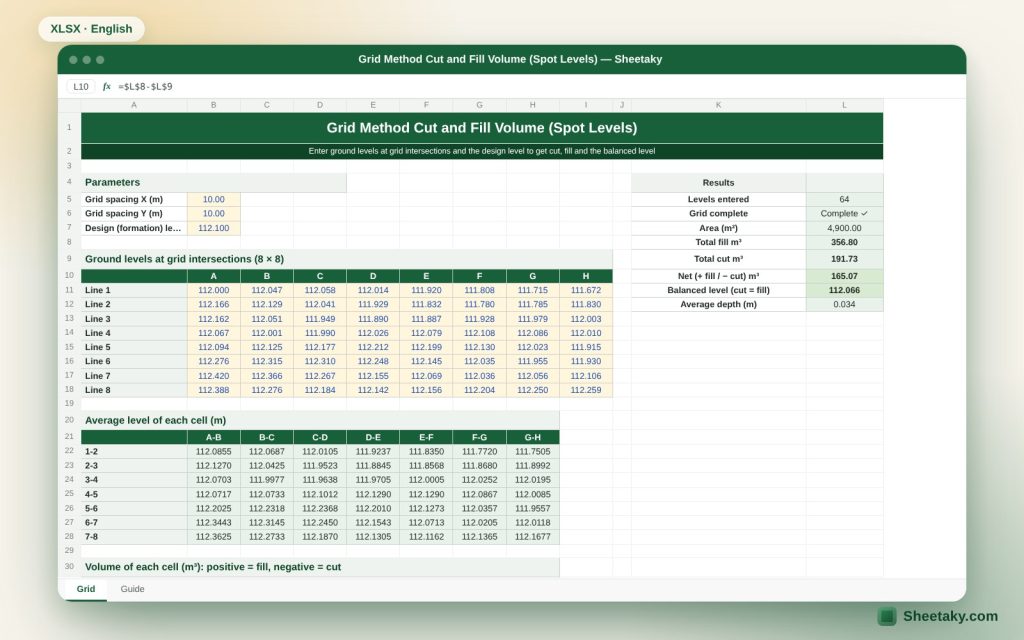
Task: Select column L header
Action: tap(844, 104)
